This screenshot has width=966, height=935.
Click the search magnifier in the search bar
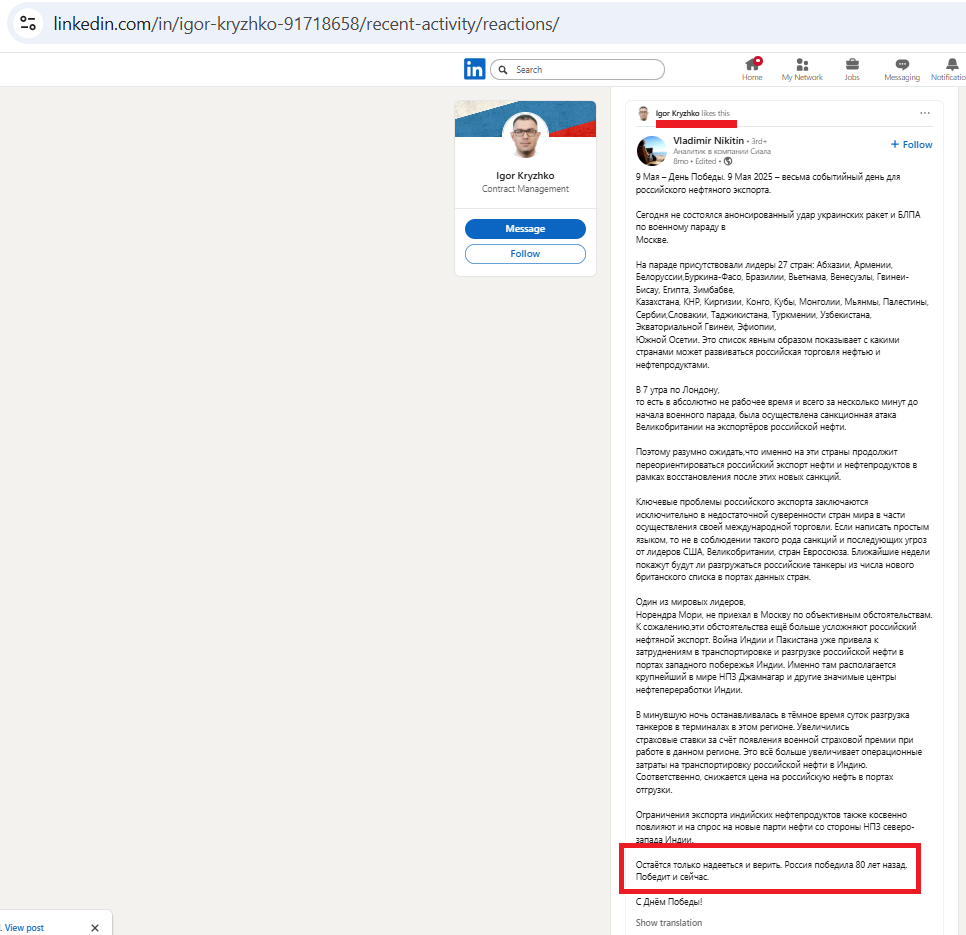tap(501, 69)
